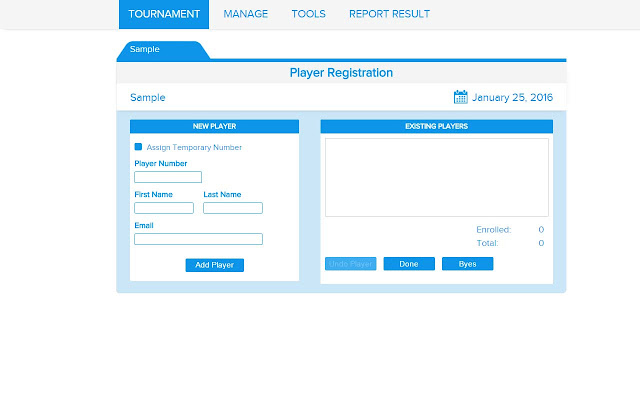The width and height of the screenshot is (640, 400).
Task: Open the TOOLS menu
Action: (308, 14)
